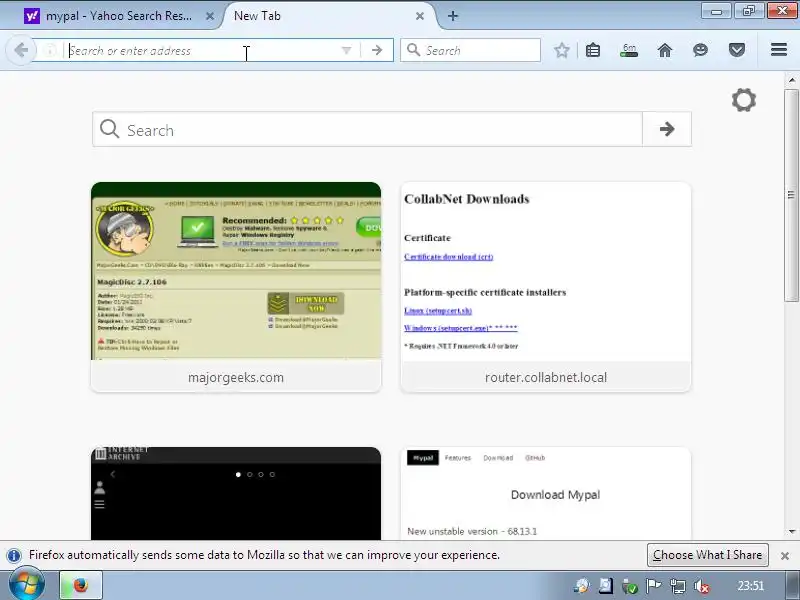
Task: Open the network tray icon
Action: coord(678,586)
